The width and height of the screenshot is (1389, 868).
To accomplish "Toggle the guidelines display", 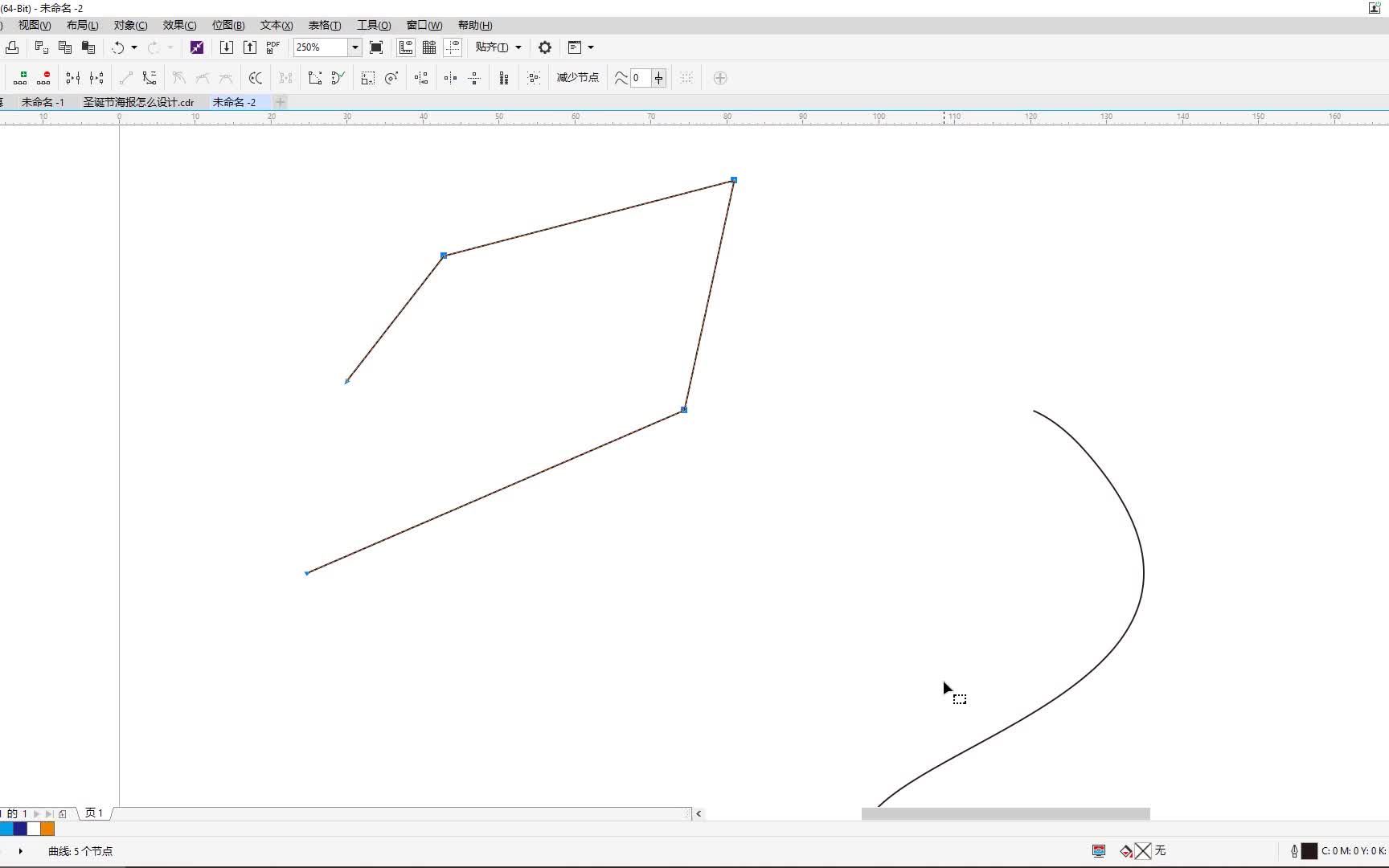I will tap(453, 47).
